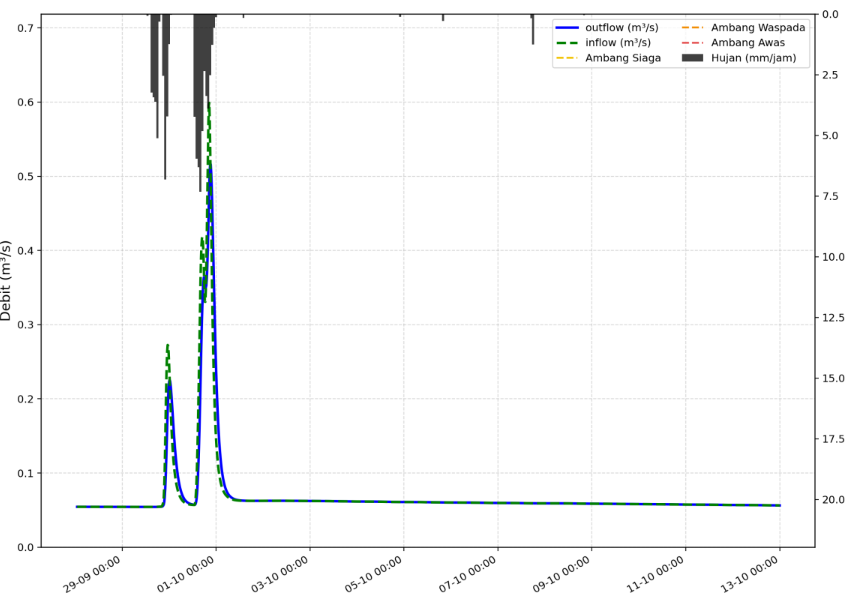Click the "Debit (m³/s)" y-axis label

click(9, 280)
